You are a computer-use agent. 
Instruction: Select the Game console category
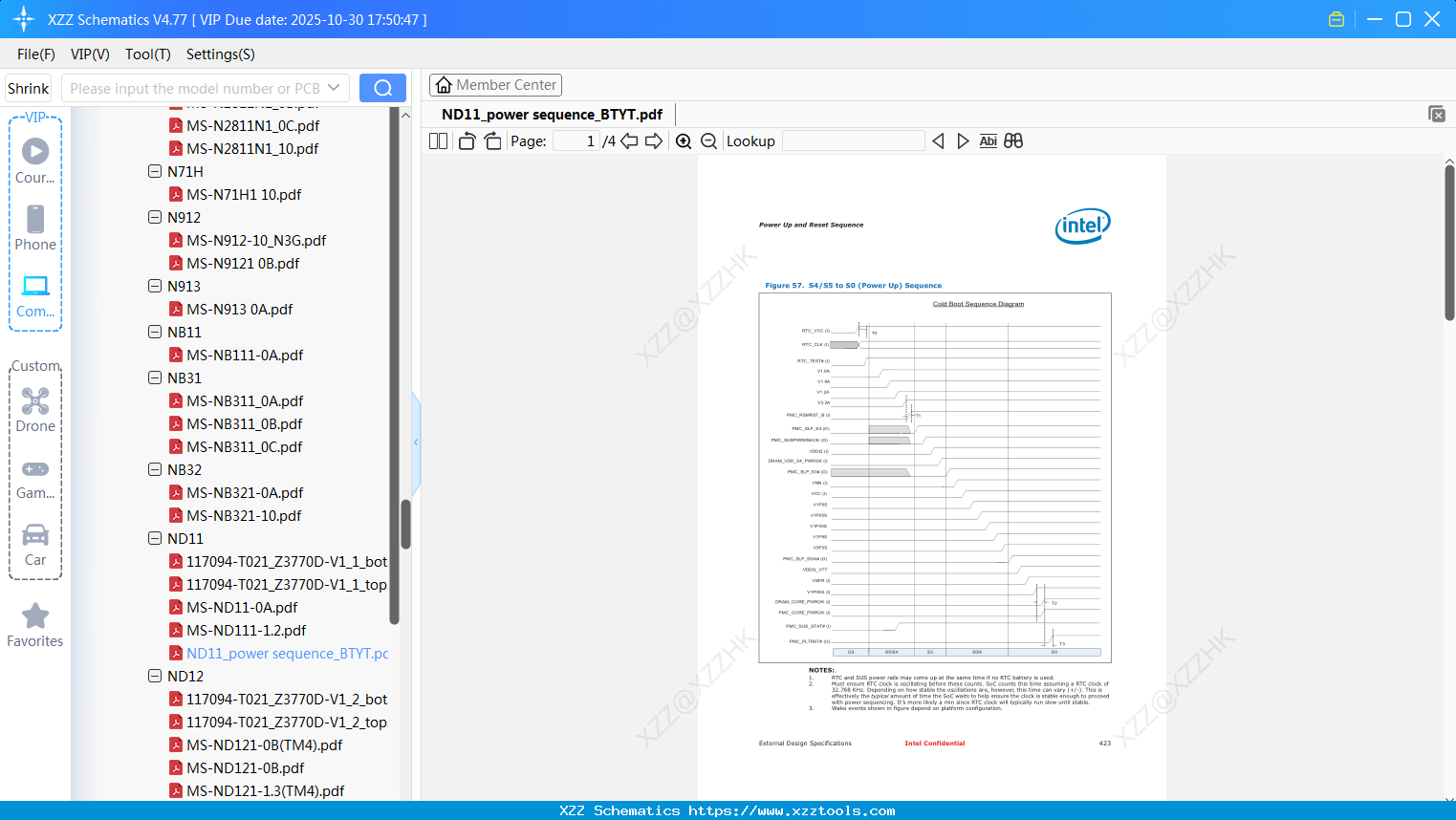[35, 478]
